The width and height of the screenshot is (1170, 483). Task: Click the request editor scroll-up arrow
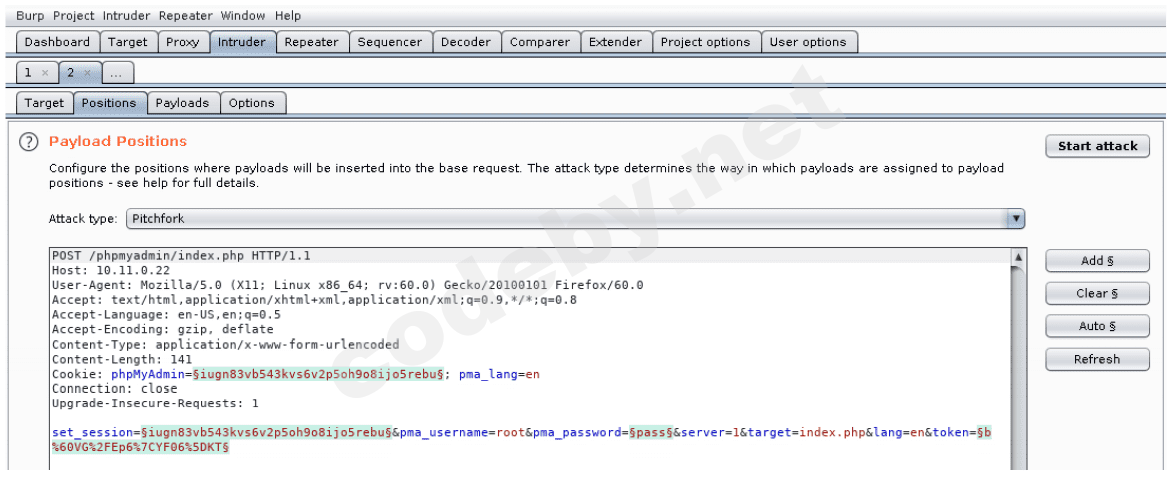click(1019, 257)
